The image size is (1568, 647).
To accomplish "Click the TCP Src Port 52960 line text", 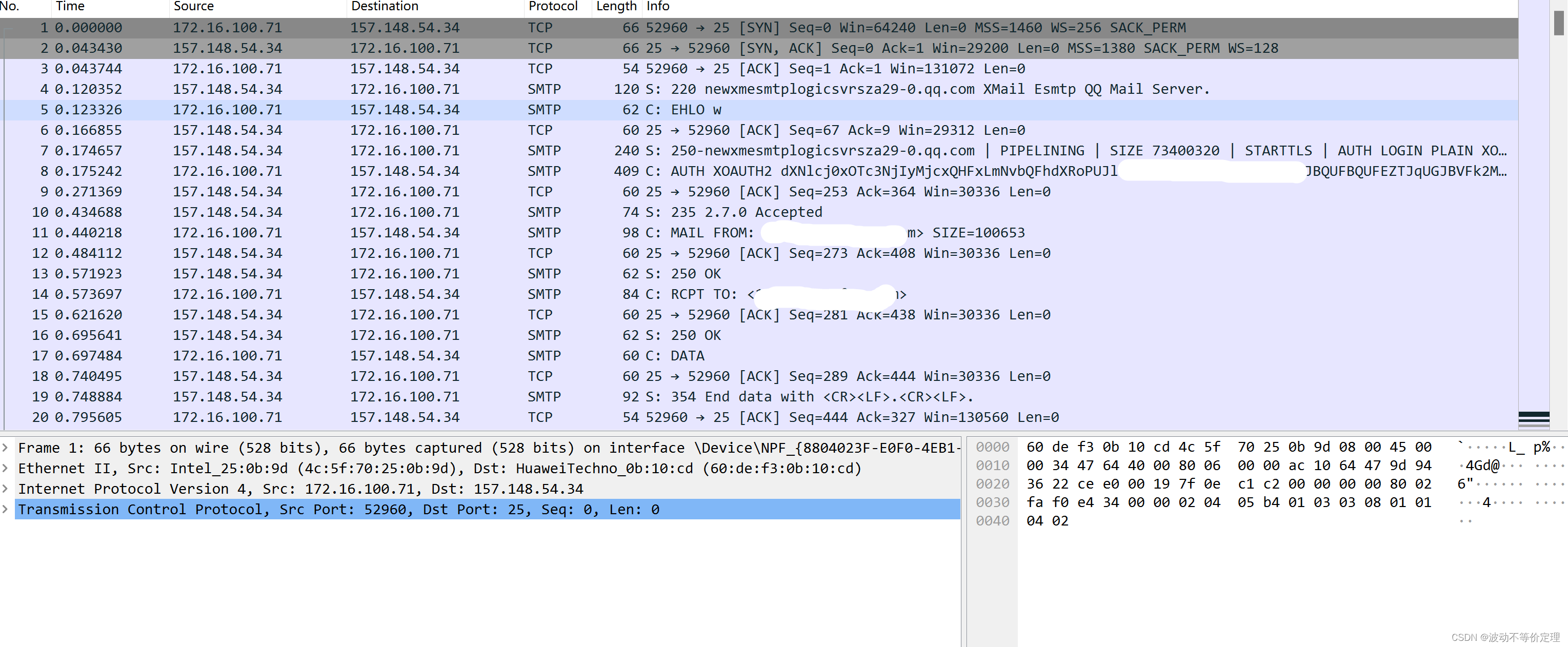I will 339,510.
